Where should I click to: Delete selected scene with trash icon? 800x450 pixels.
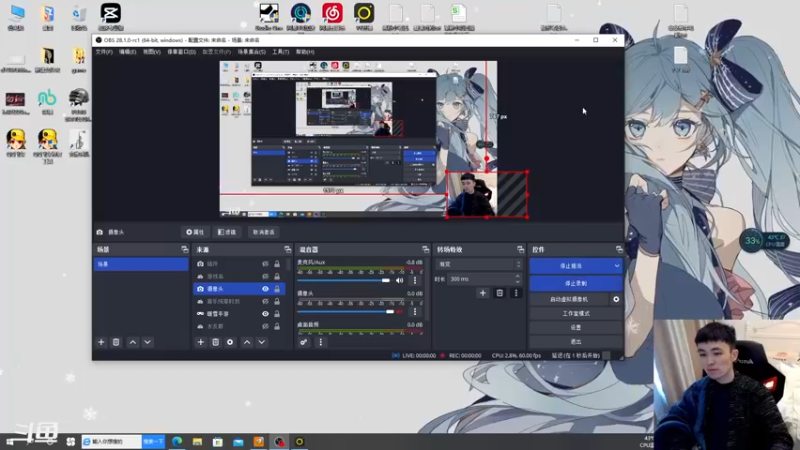pos(116,342)
